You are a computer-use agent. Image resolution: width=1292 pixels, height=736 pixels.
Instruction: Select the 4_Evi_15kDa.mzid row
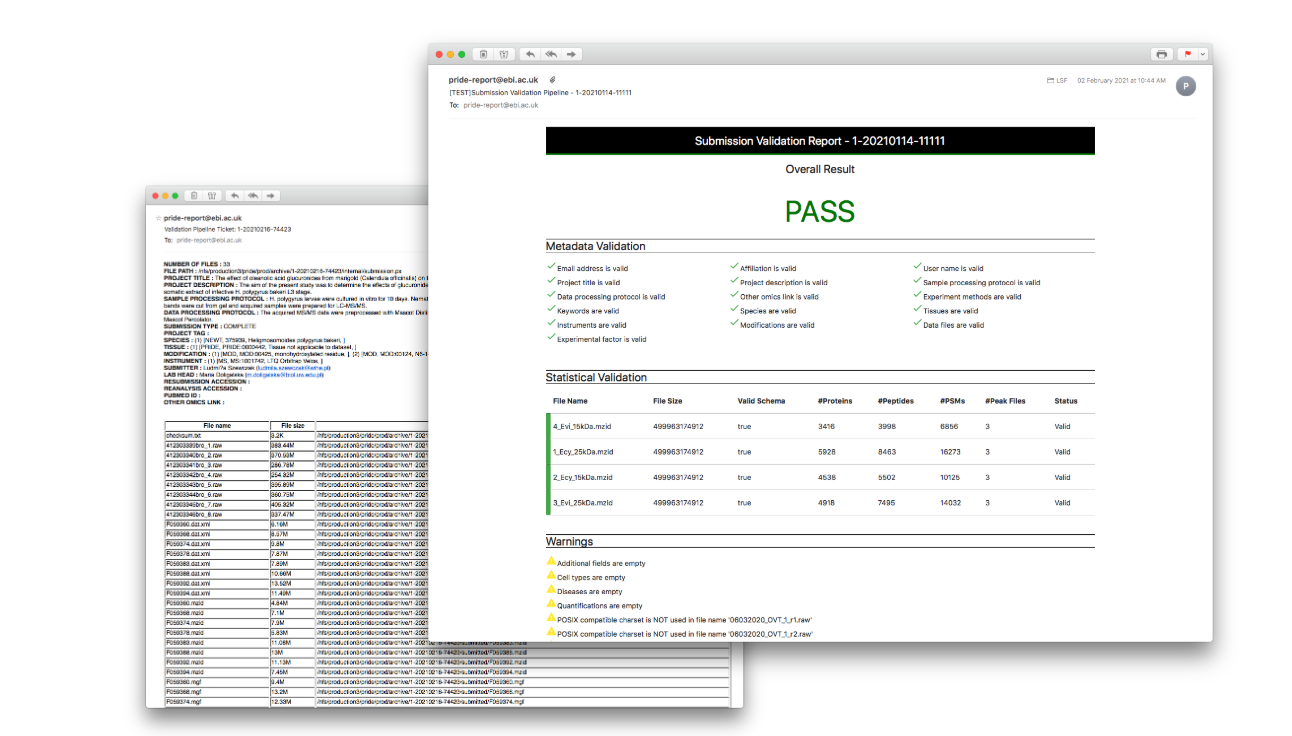click(820, 426)
